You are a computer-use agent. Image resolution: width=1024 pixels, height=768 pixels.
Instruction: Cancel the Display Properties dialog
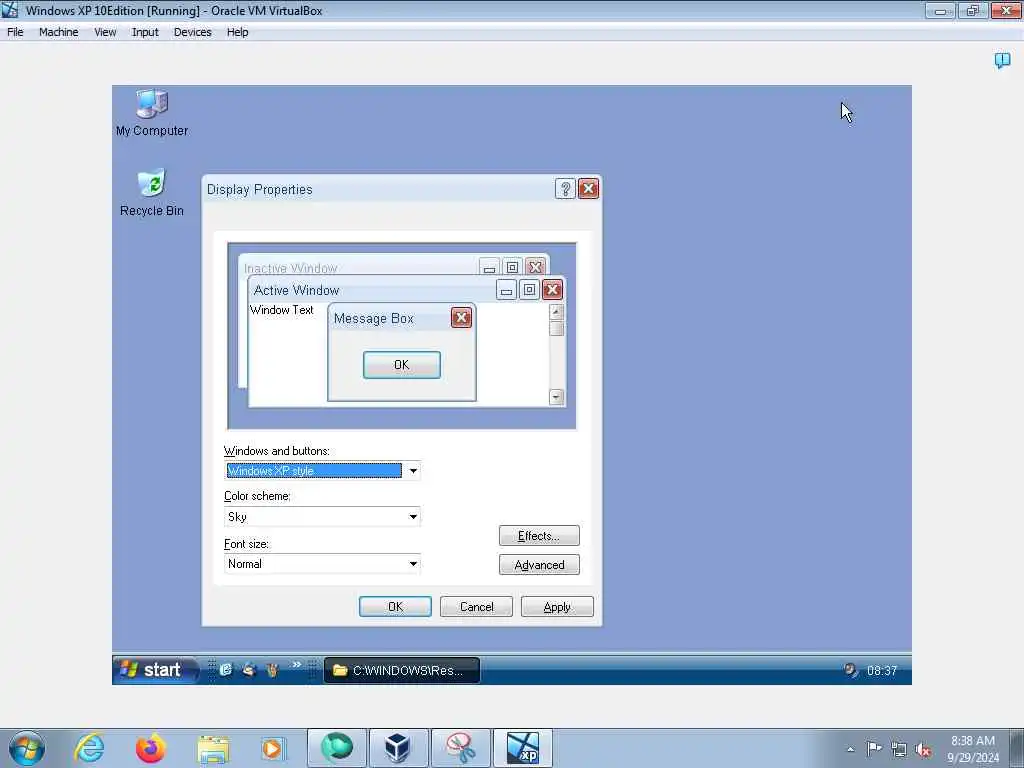(x=476, y=607)
